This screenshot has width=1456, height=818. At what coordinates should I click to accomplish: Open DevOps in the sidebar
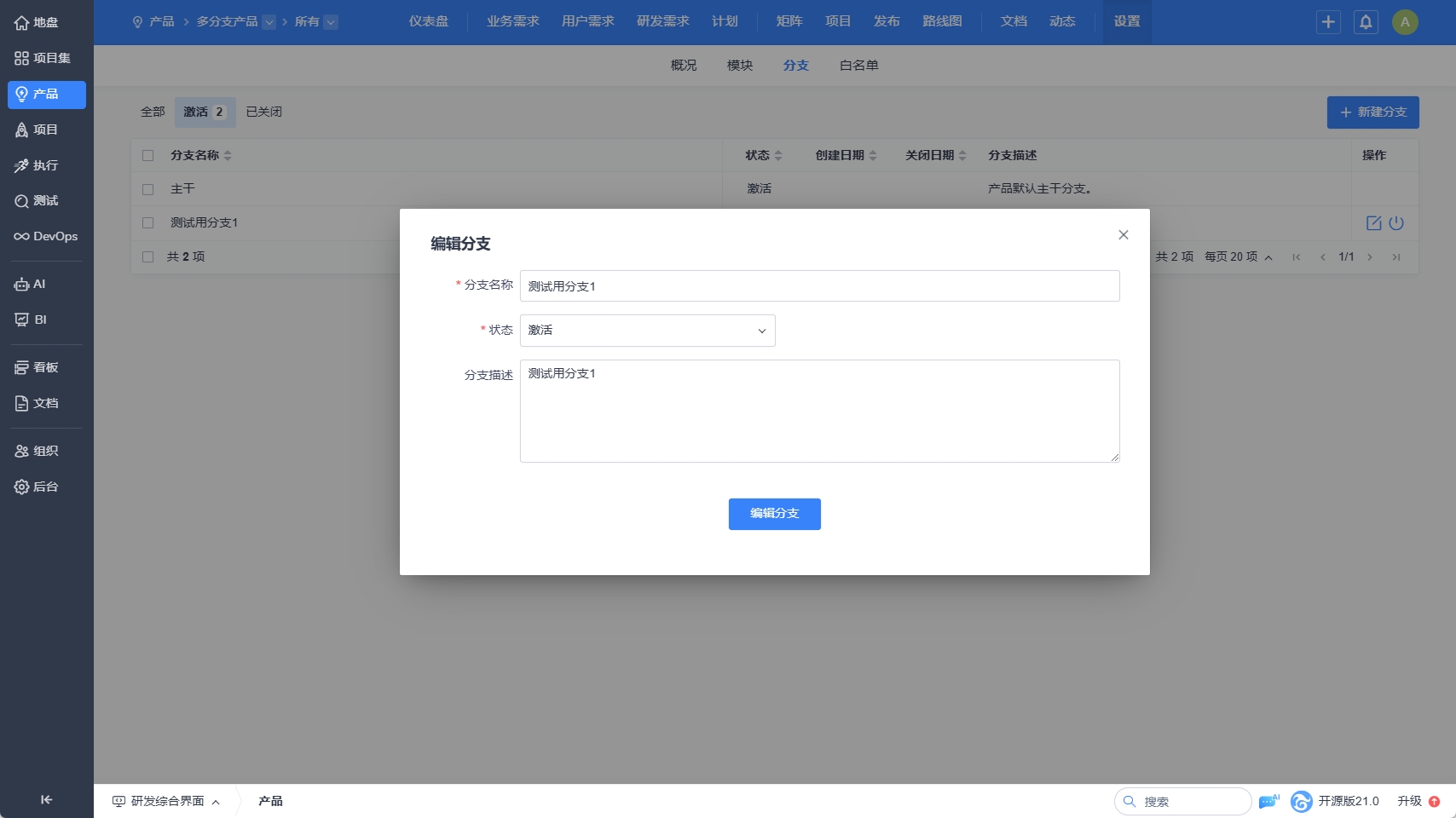(46, 237)
